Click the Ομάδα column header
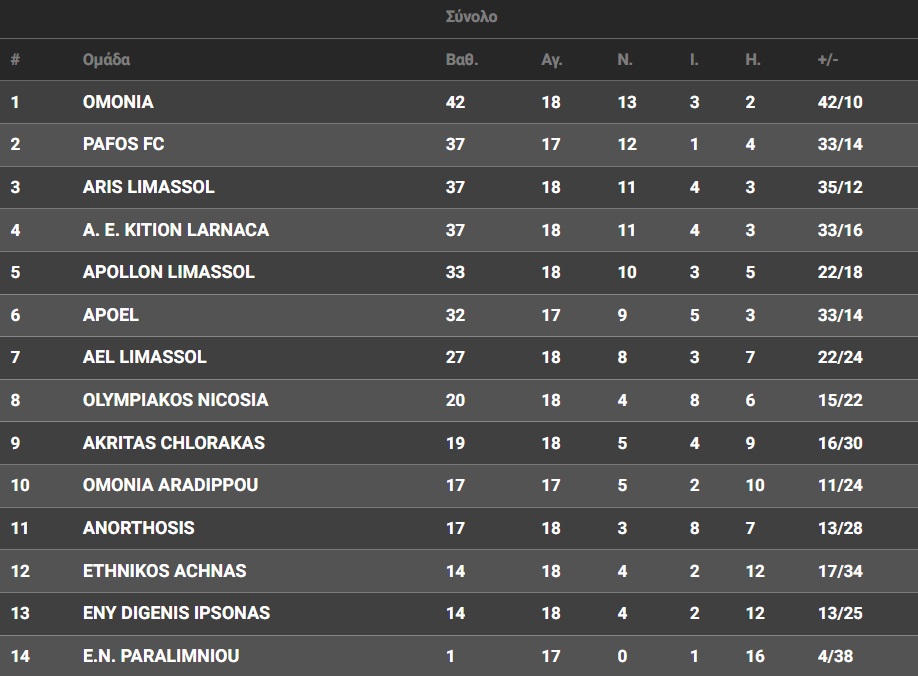Viewport: 918px width, 676px height. tap(106, 60)
